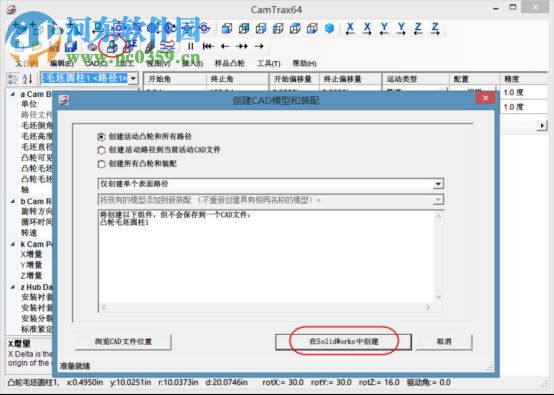
Task: Open the 帮助(H) menu
Action: 304,64
